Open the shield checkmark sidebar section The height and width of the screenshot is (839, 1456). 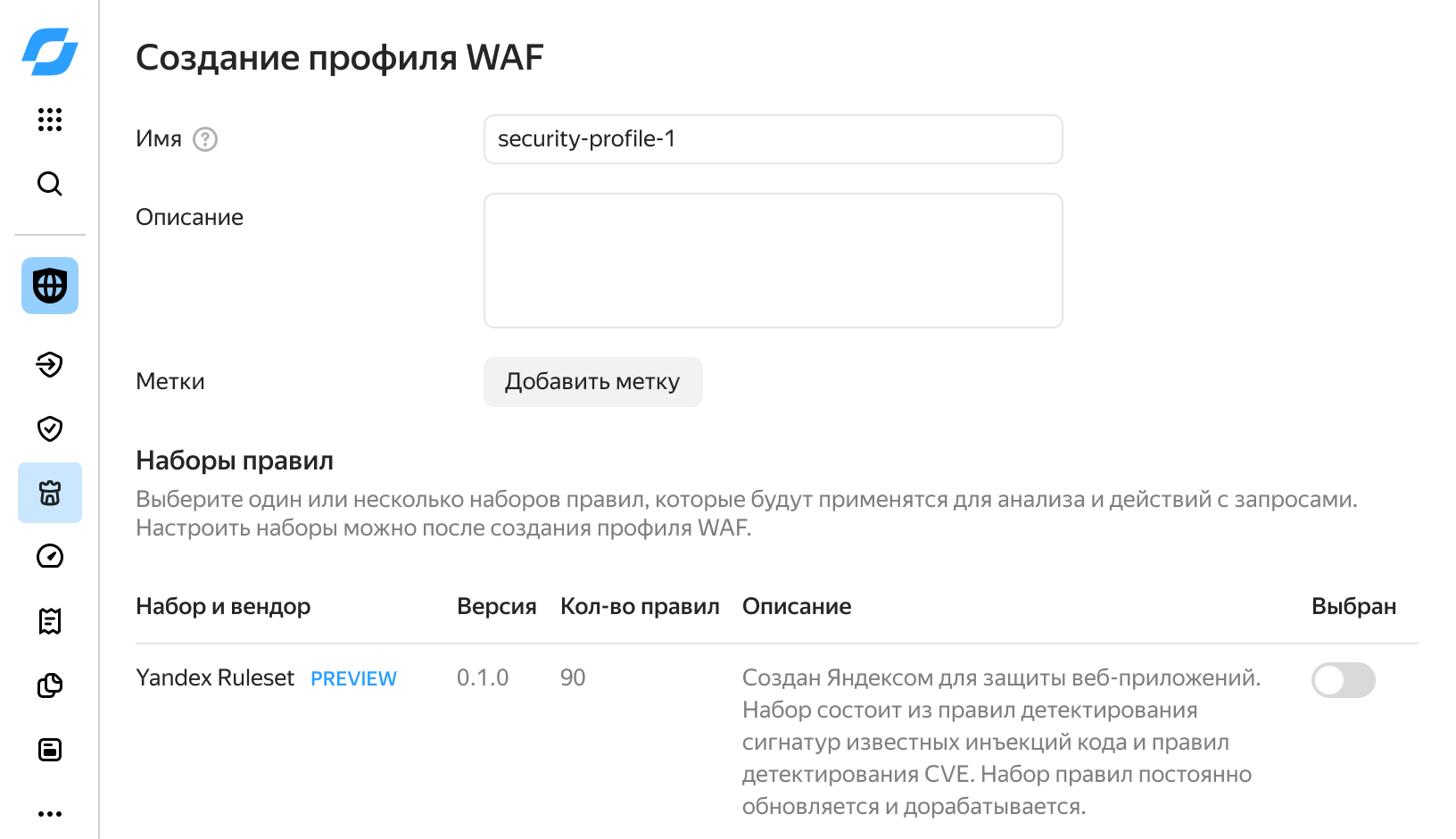(50, 428)
